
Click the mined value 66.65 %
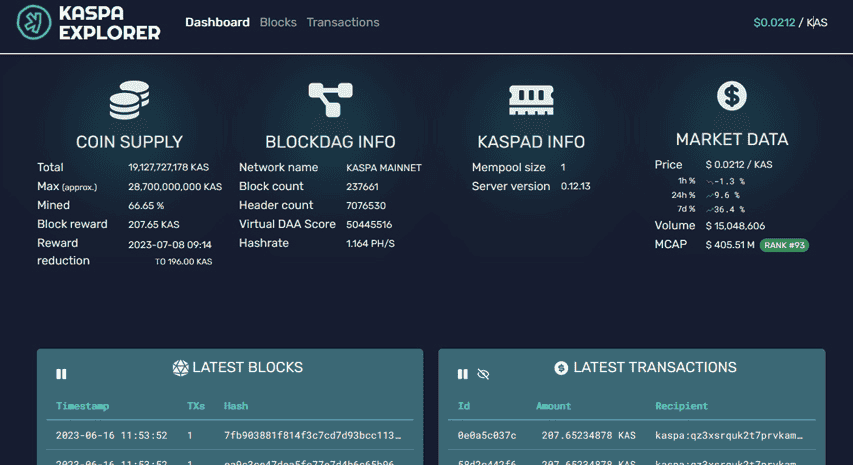tap(146, 206)
